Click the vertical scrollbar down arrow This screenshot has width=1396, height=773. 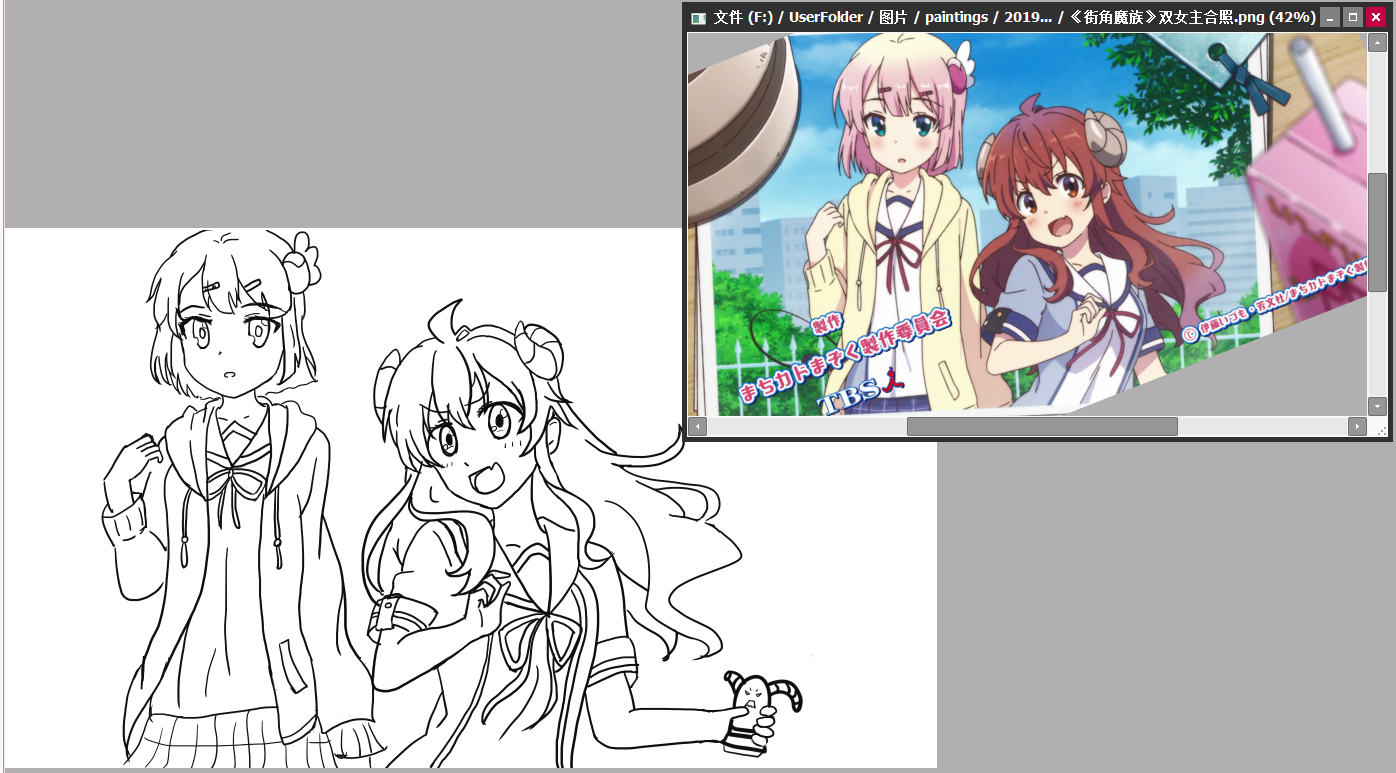[1378, 407]
